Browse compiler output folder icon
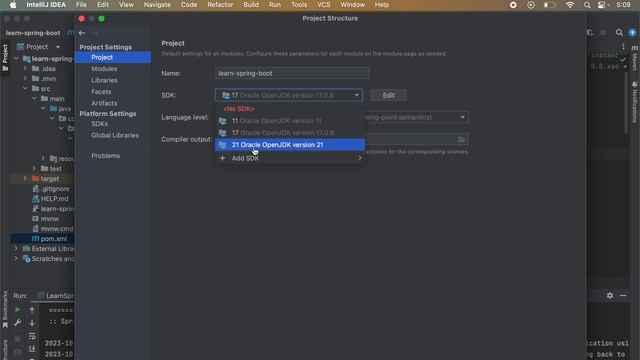 tap(461, 140)
